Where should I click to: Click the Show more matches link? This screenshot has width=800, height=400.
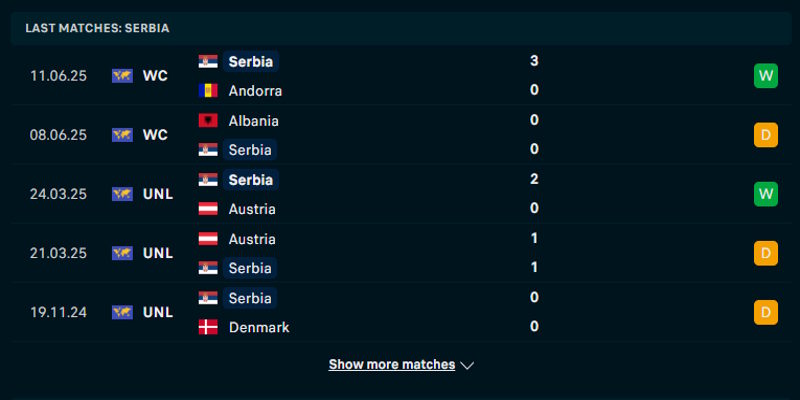[x=392, y=365]
